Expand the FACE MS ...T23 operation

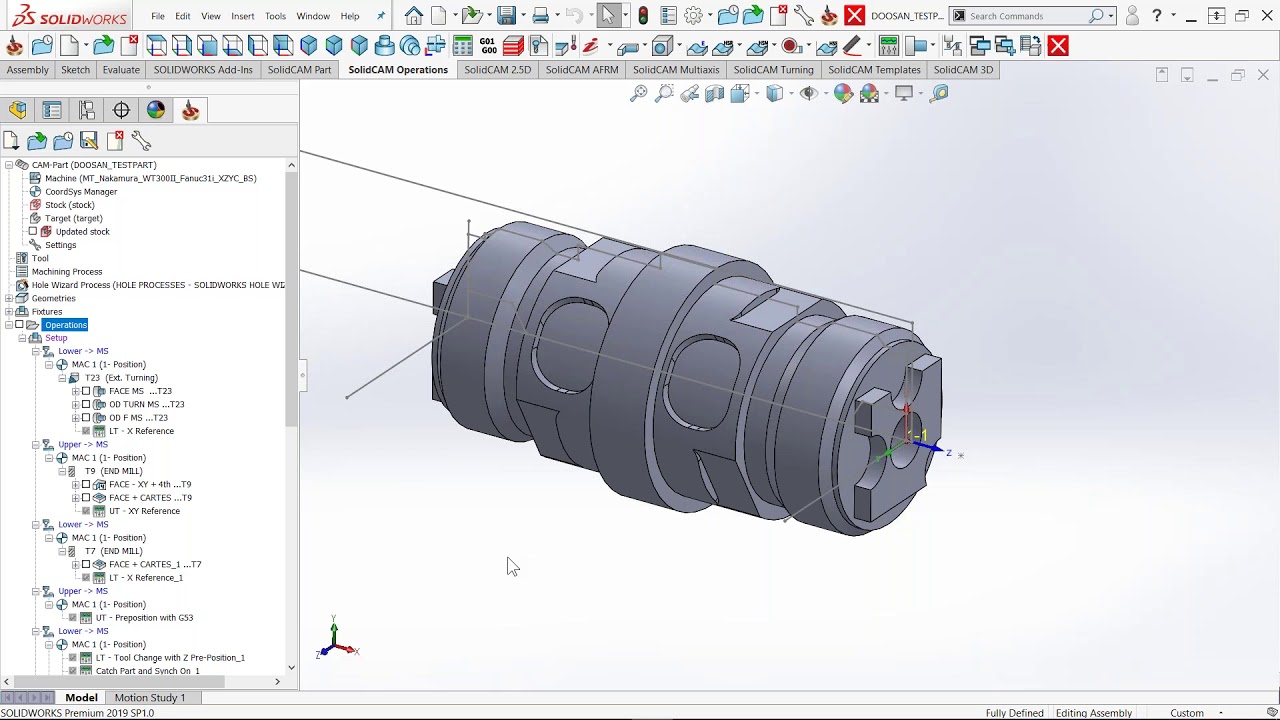pyautogui.click(x=75, y=392)
